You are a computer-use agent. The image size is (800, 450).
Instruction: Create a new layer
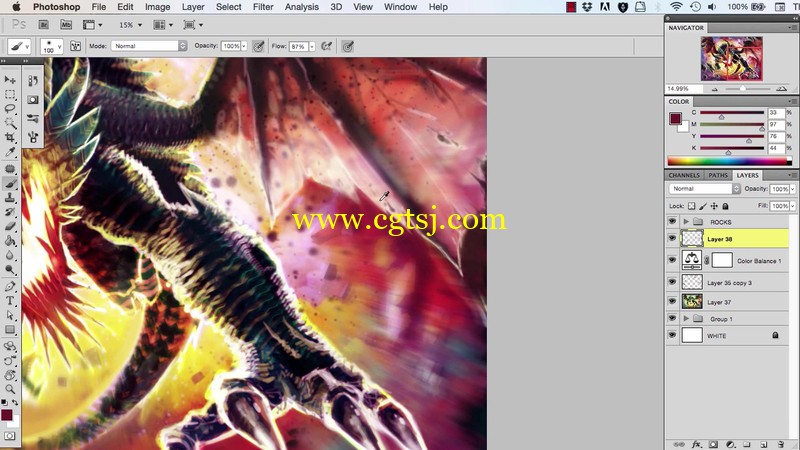click(764, 444)
